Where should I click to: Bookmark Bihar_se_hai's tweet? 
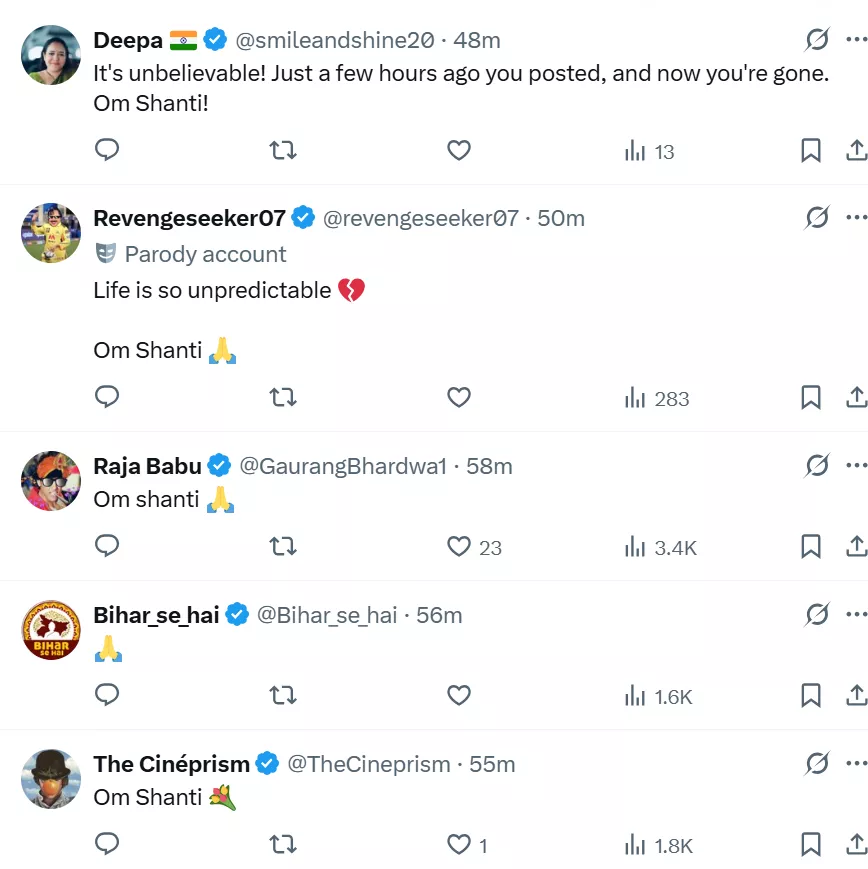point(810,696)
